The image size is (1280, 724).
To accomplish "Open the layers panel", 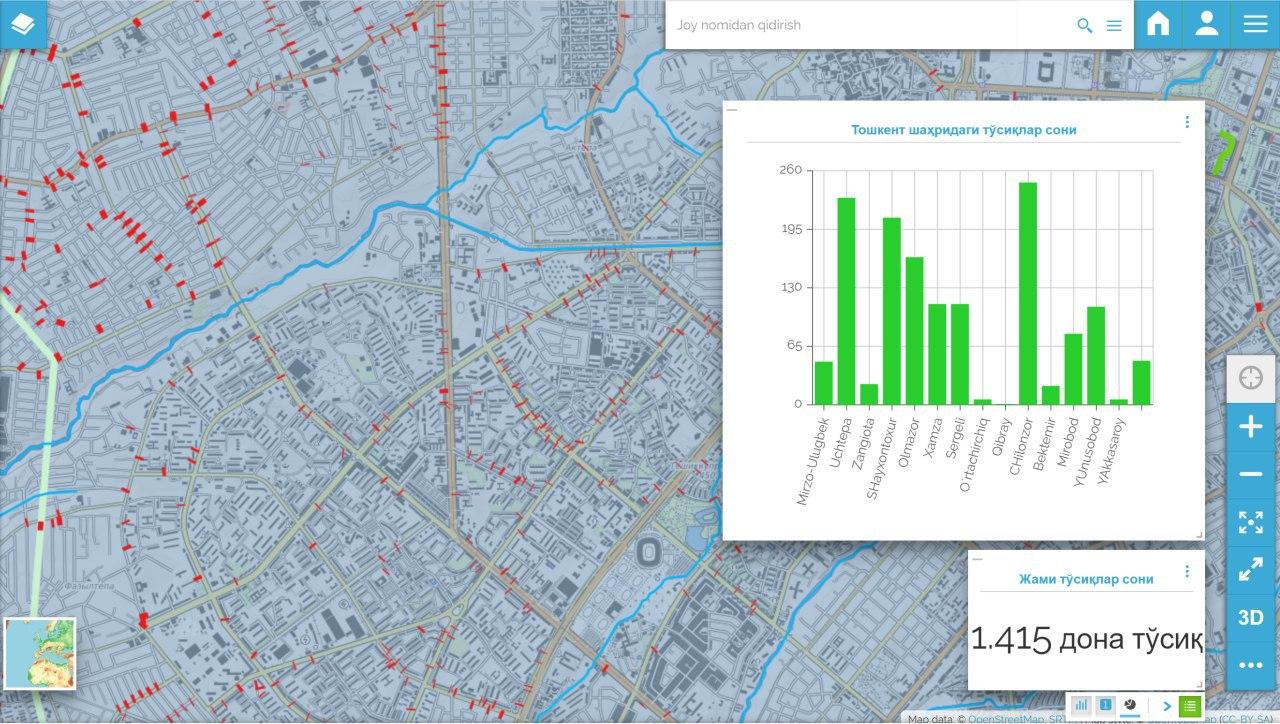I will (x=24, y=24).
